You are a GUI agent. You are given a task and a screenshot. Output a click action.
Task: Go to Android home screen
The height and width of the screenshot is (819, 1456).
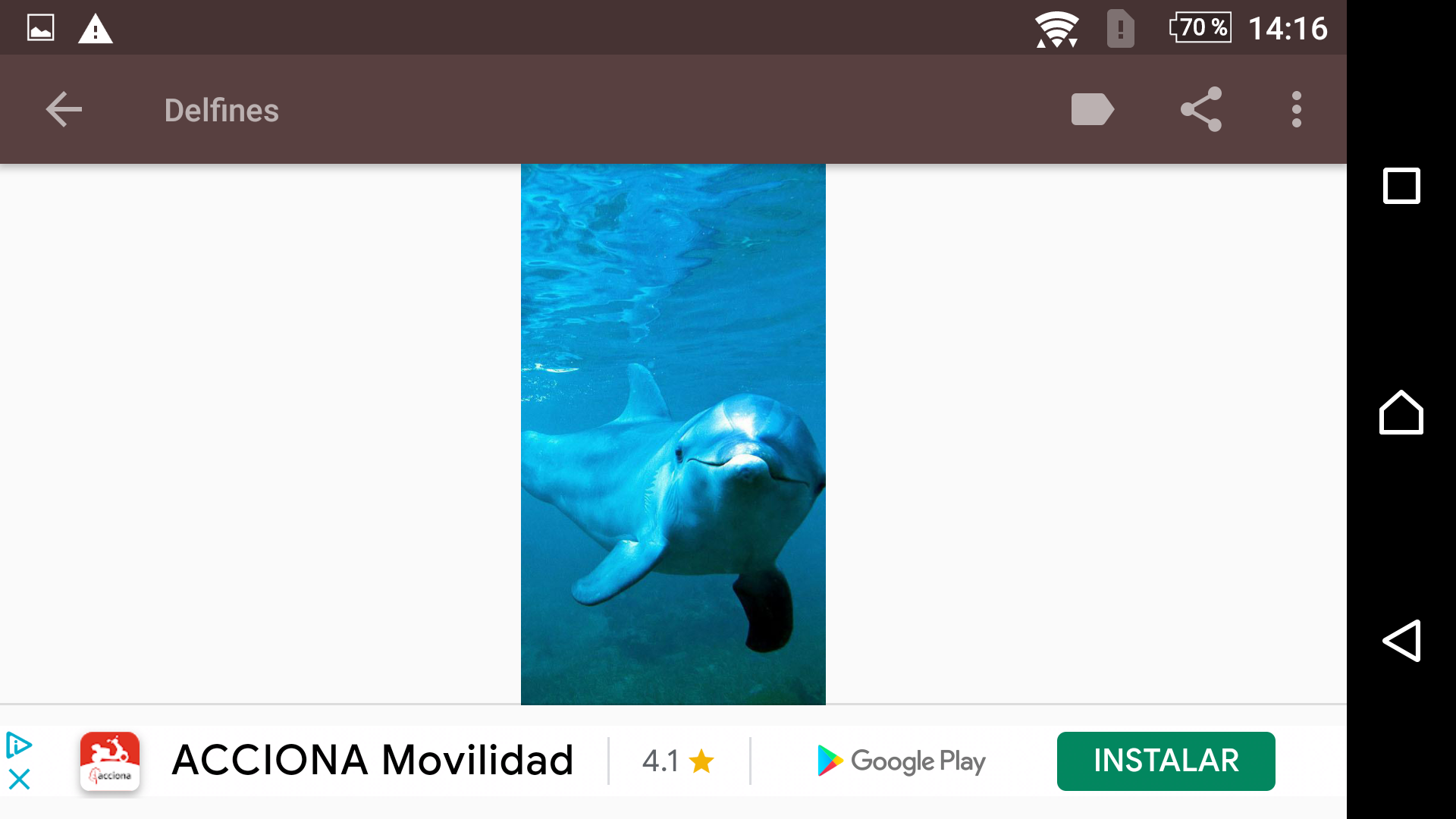pos(1401,413)
